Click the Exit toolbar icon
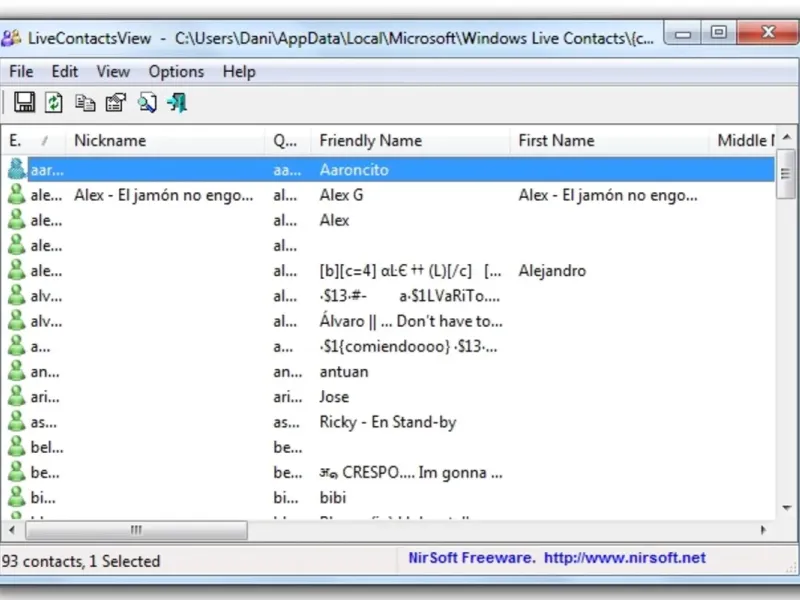Viewport: 800px width, 600px height. pyautogui.click(x=177, y=103)
